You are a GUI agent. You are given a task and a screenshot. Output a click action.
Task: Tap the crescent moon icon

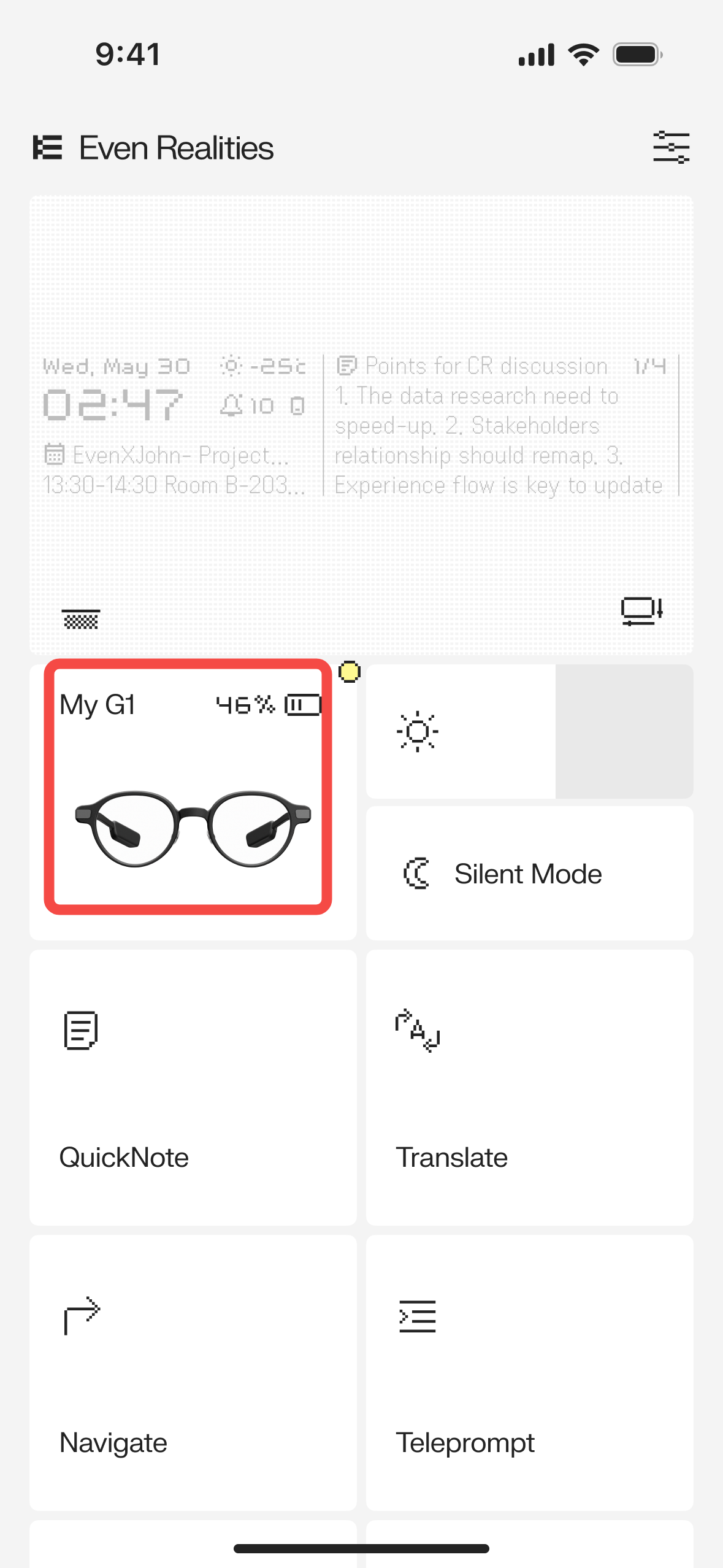pyautogui.click(x=416, y=874)
